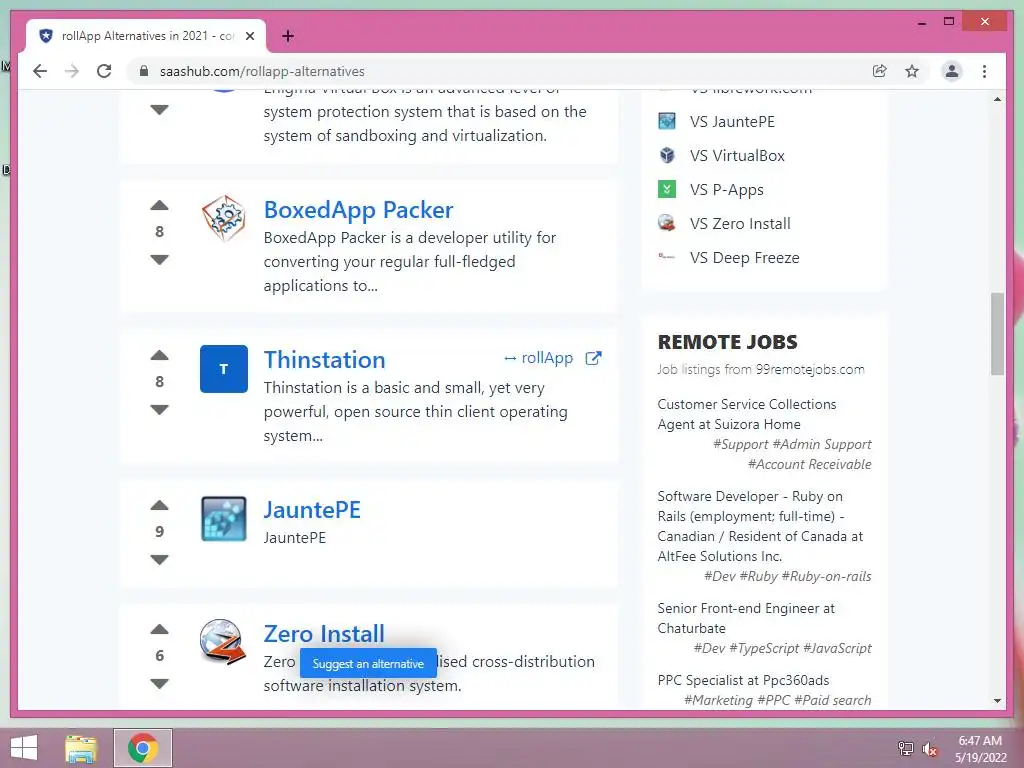Click the JauntePE logo
1024x768 pixels.
coord(223,519)
